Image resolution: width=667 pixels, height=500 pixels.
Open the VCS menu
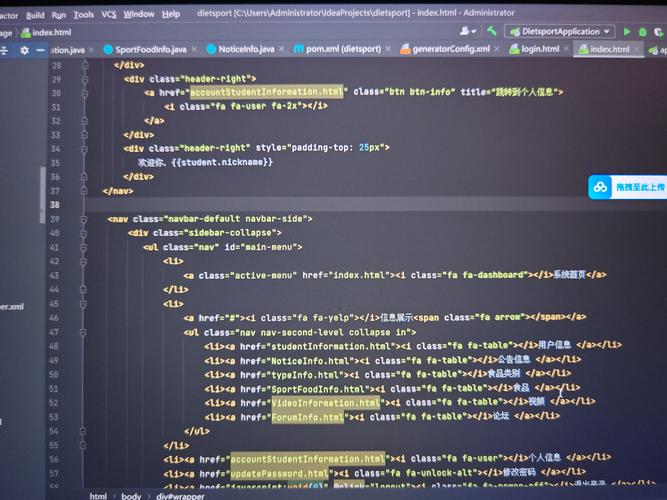[x=109, y=15]
